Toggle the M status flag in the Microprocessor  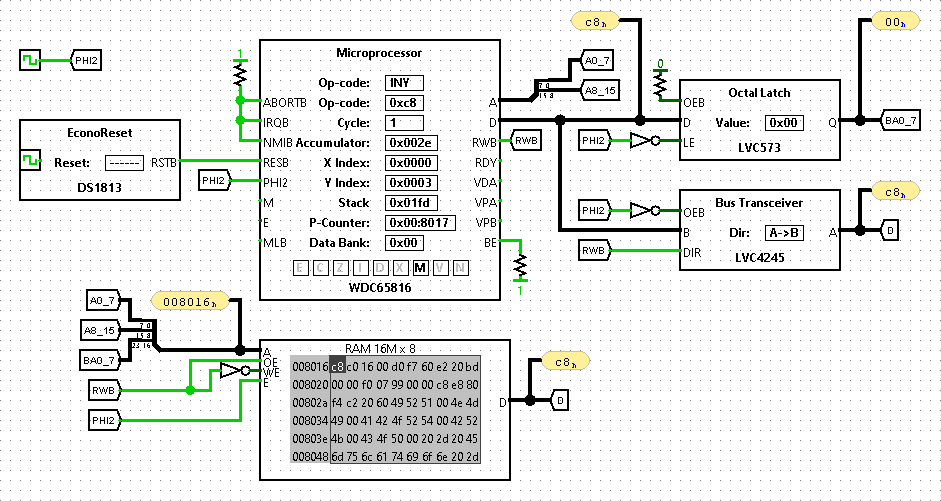coord(420,268)
